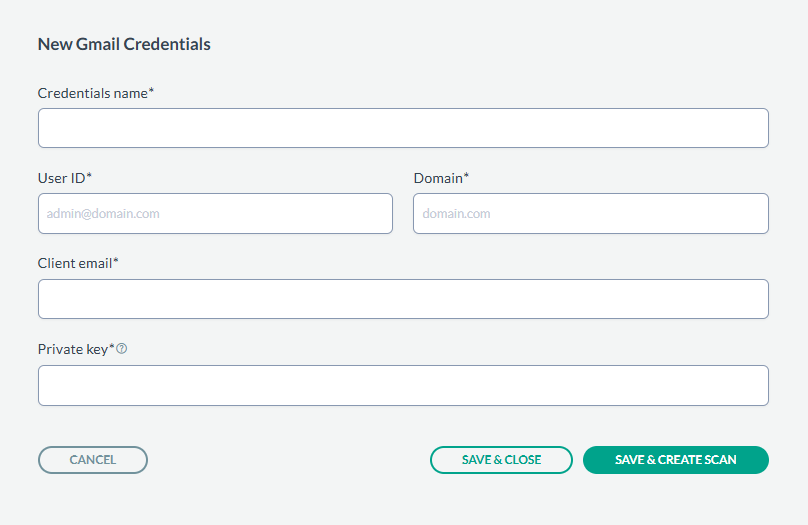The image size is (808, 525).
Task: Focus the Private key text field
Action: [x=403, y=385]
